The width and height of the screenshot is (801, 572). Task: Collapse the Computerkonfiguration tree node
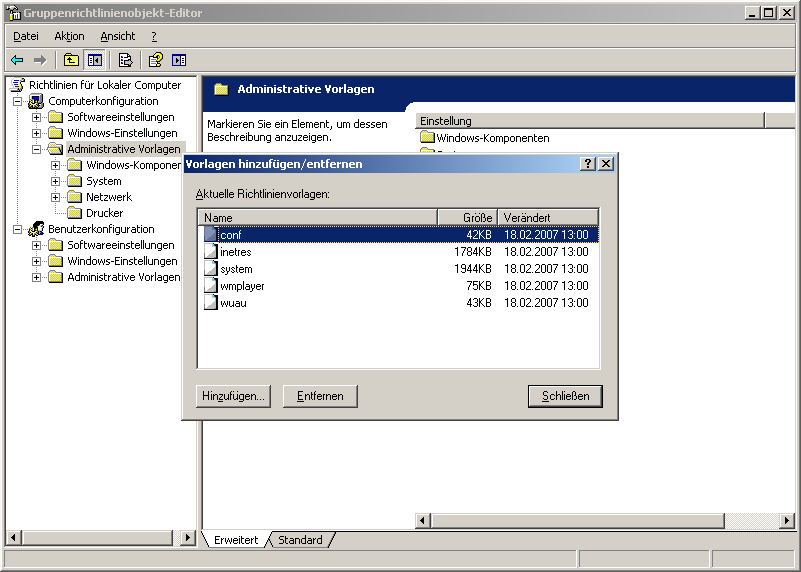(18, 101)
